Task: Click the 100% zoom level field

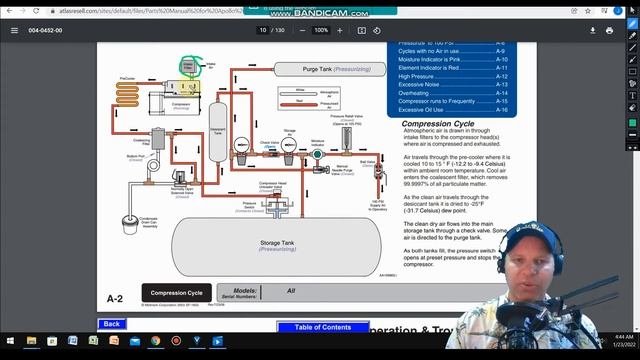Action: click(x=321, y=30)
